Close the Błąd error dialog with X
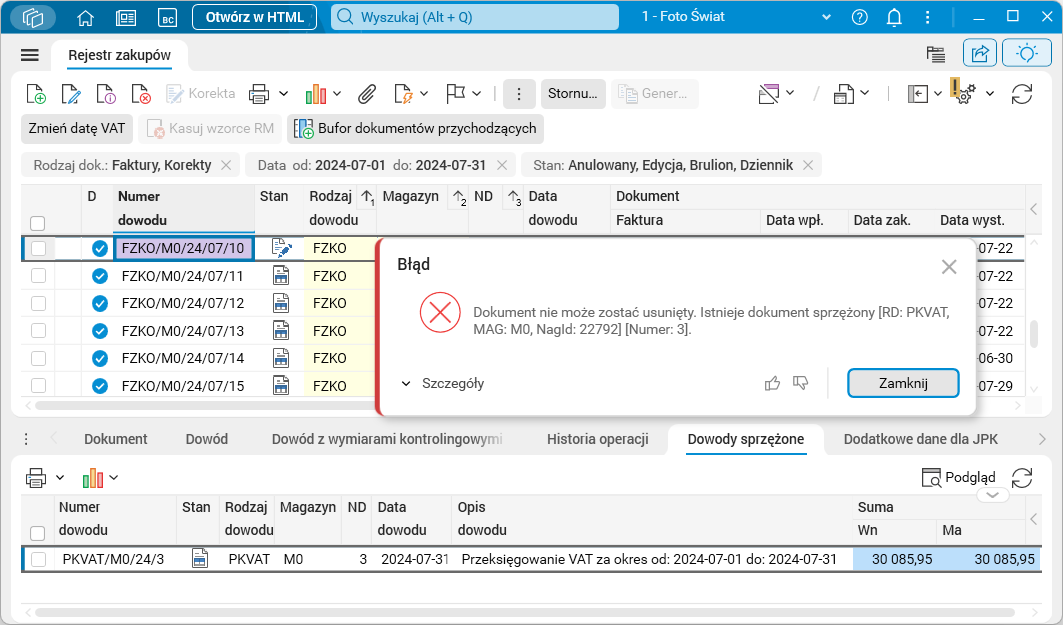 coord(949,267)
